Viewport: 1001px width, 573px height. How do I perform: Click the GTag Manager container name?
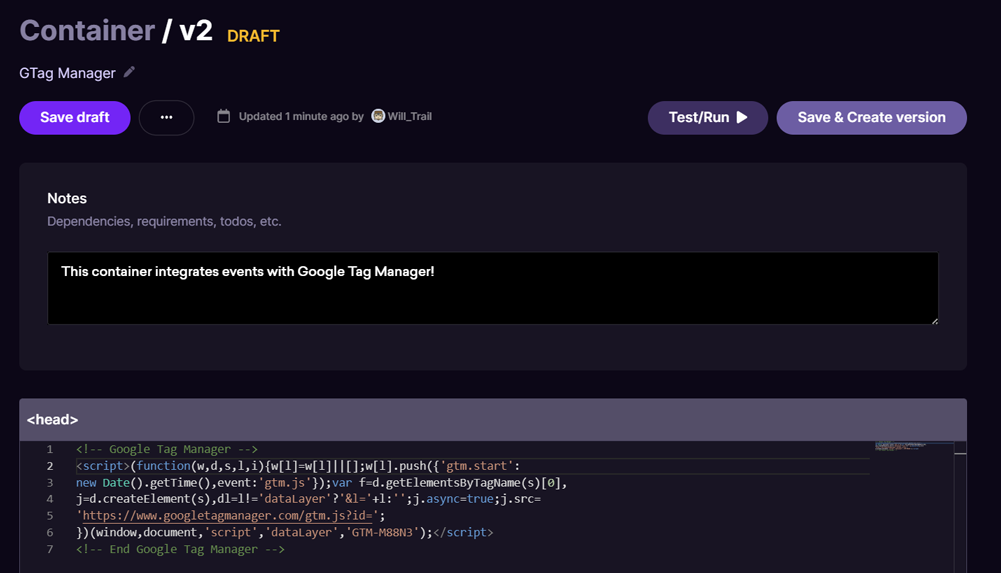67,73
